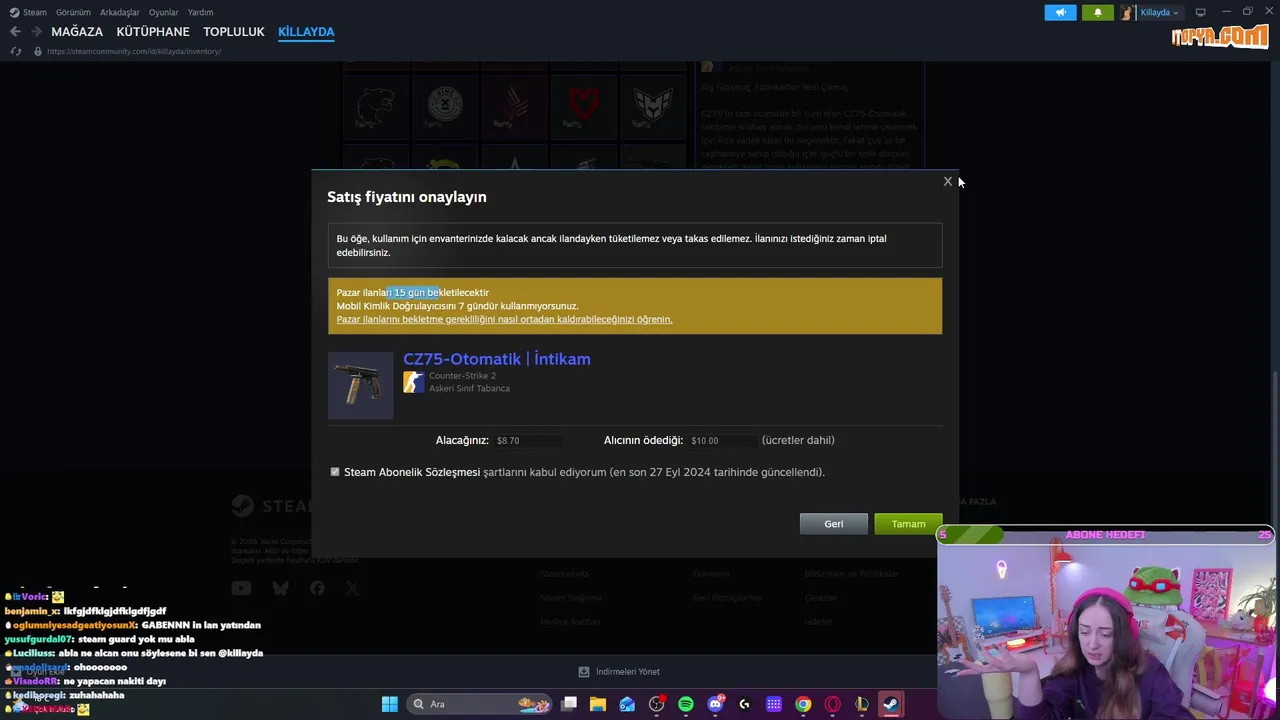The height and width of the screenshot is (720, 1280).
Task: Open Google Chrome from the taskbar
Action: 803,704
